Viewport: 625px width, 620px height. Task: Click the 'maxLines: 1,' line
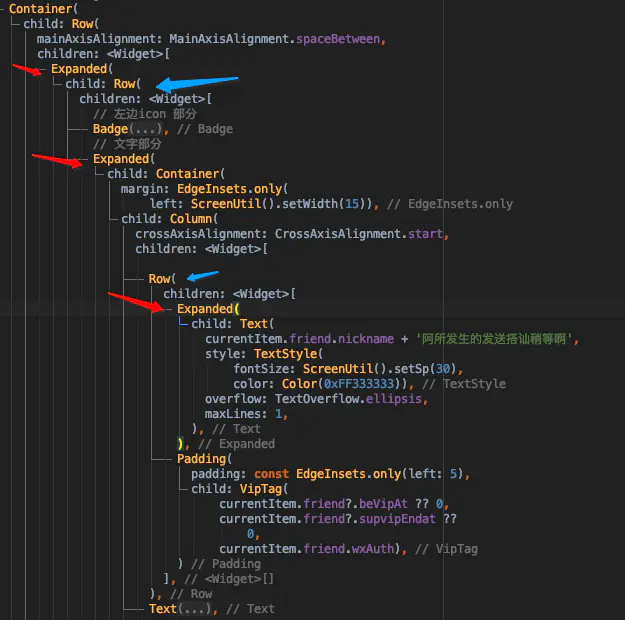click(x=246, y=413)
